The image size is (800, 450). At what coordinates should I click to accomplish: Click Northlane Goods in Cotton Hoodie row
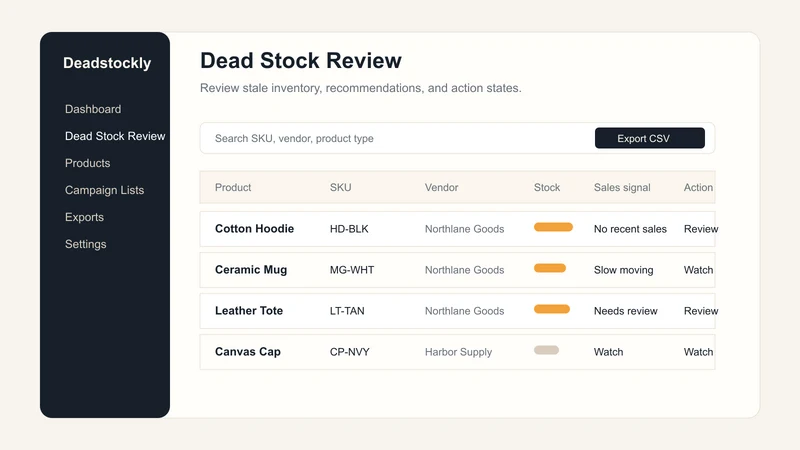coord(464,229)
